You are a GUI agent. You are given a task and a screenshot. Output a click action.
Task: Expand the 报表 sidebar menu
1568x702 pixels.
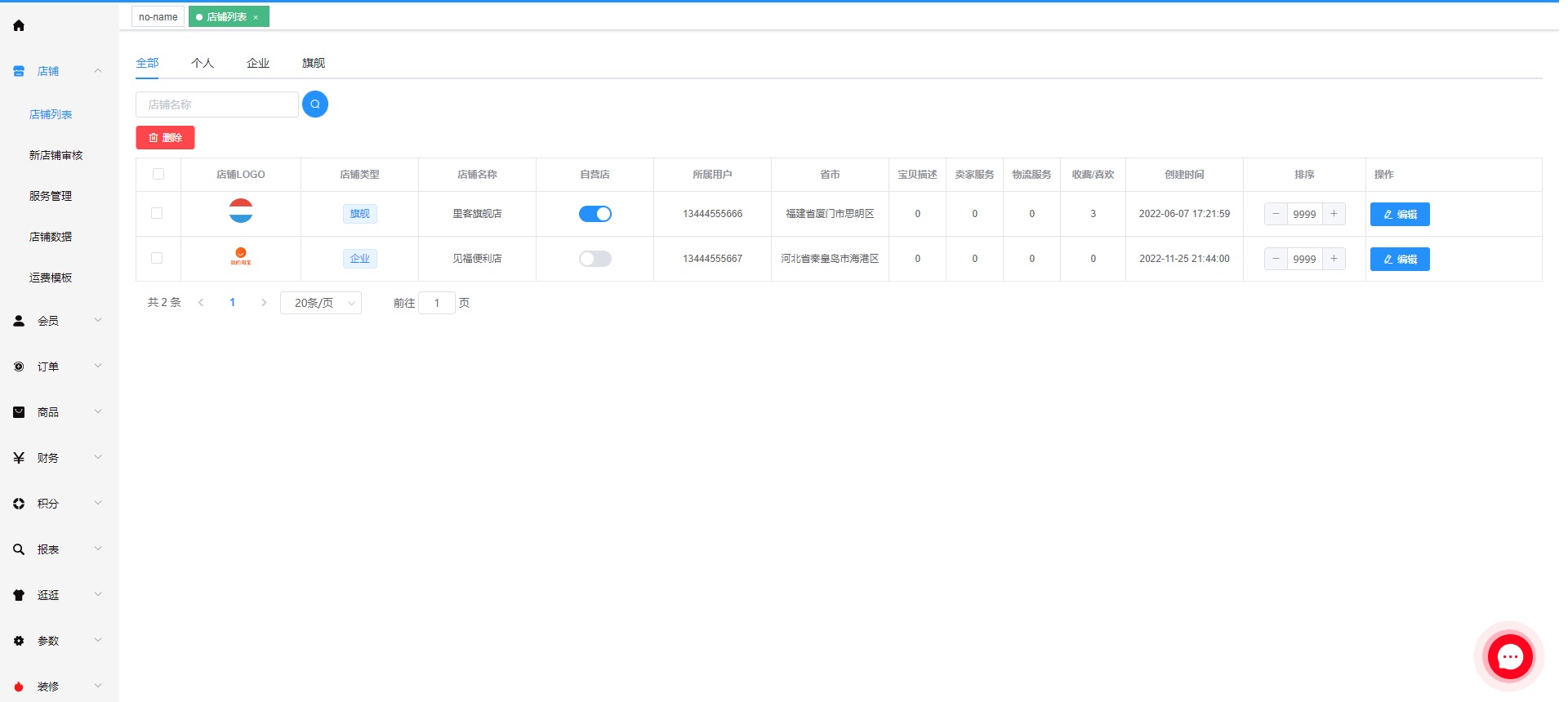click(98, 549)
